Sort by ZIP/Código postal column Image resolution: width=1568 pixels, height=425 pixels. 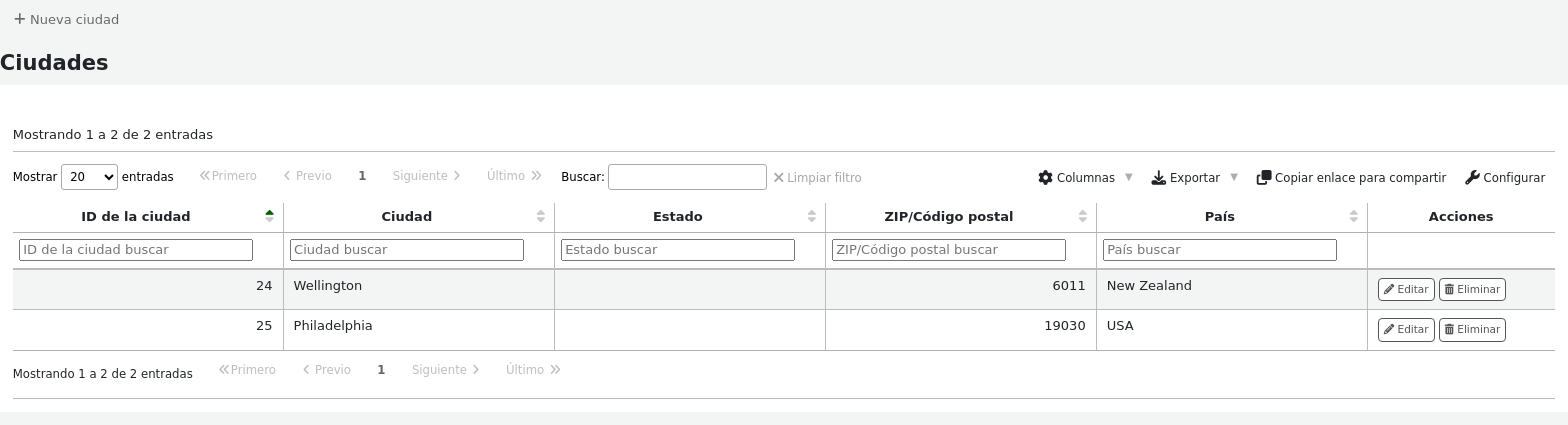948,216
